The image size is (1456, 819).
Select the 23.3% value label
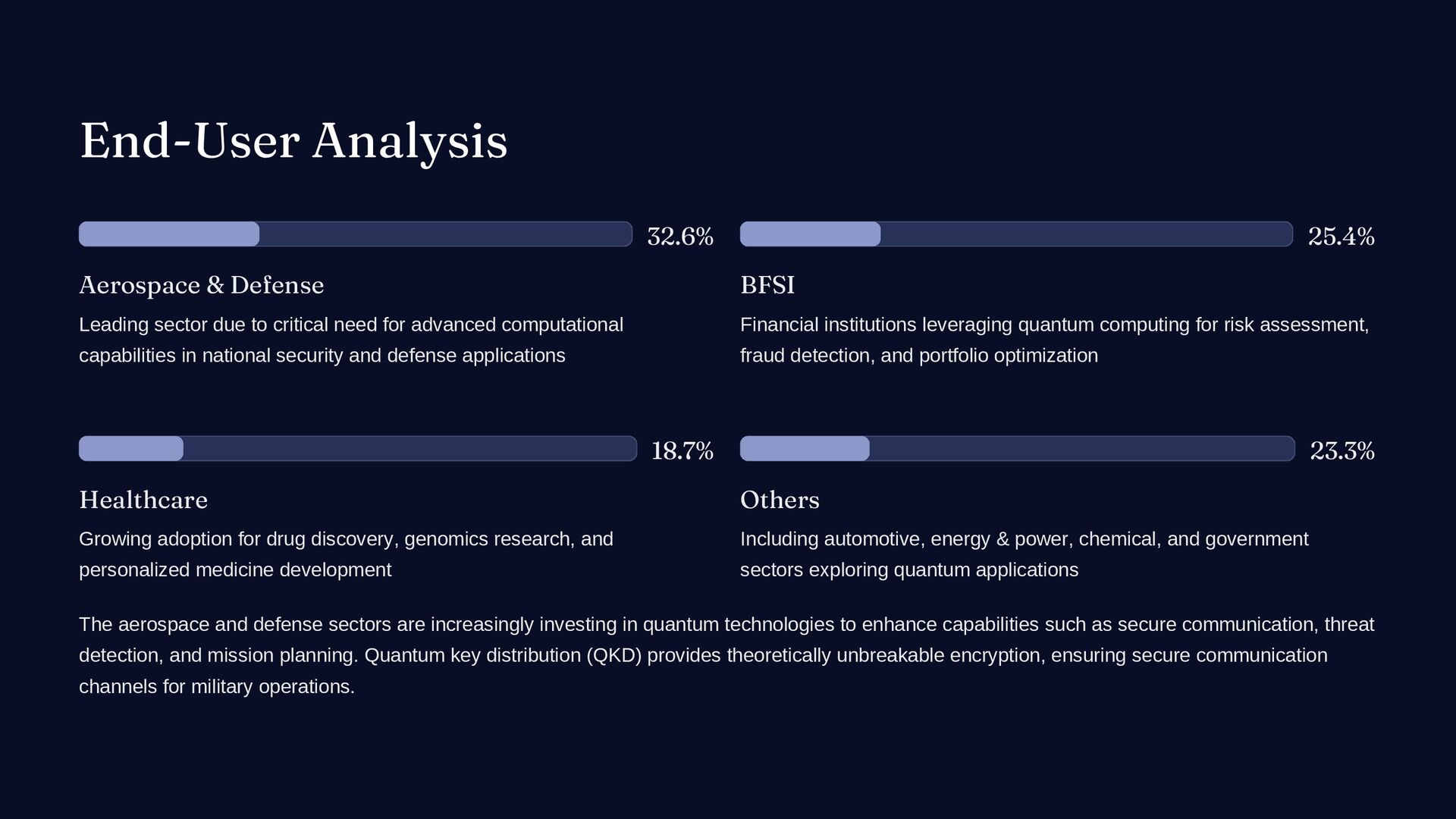click(x=1342, y=450)
